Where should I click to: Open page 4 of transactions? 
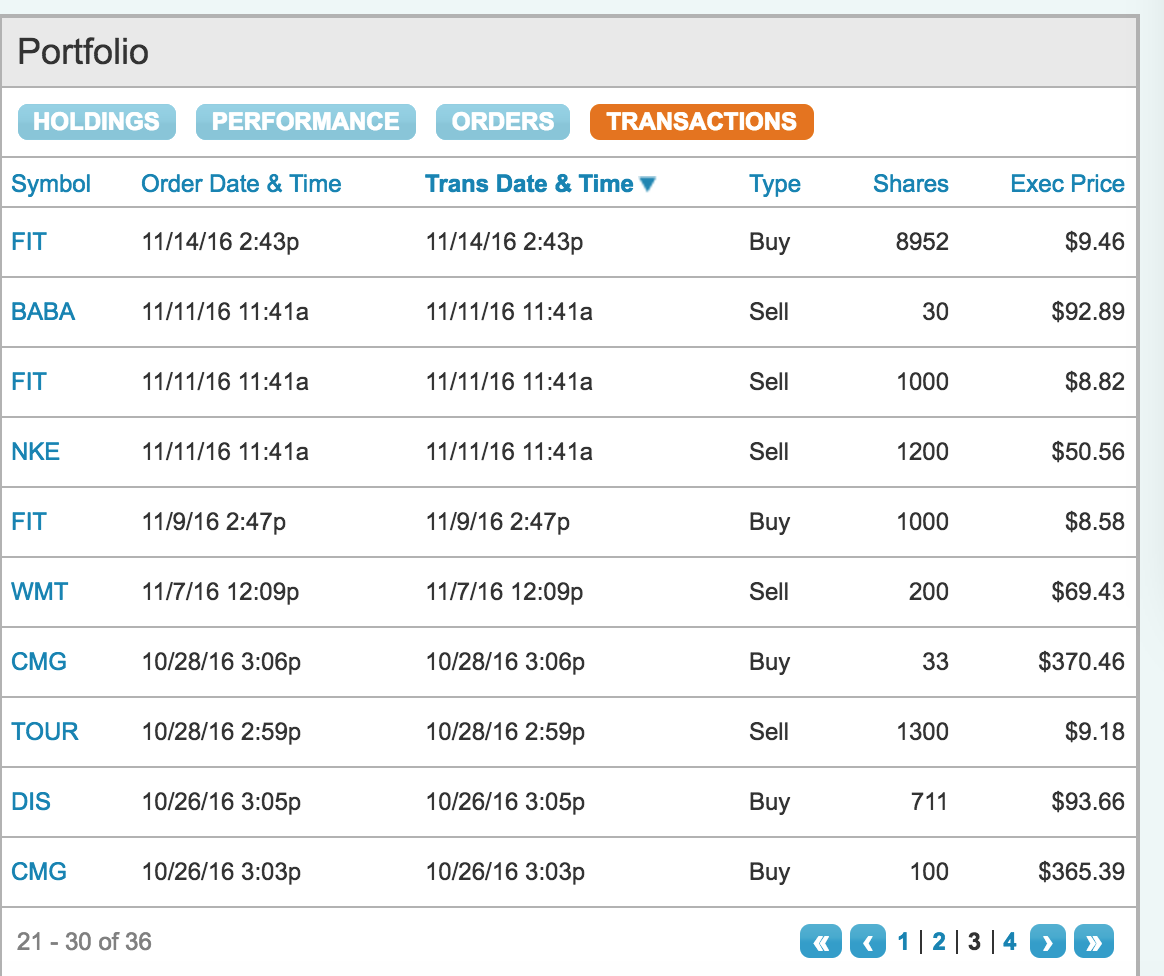click(1010, 942)
